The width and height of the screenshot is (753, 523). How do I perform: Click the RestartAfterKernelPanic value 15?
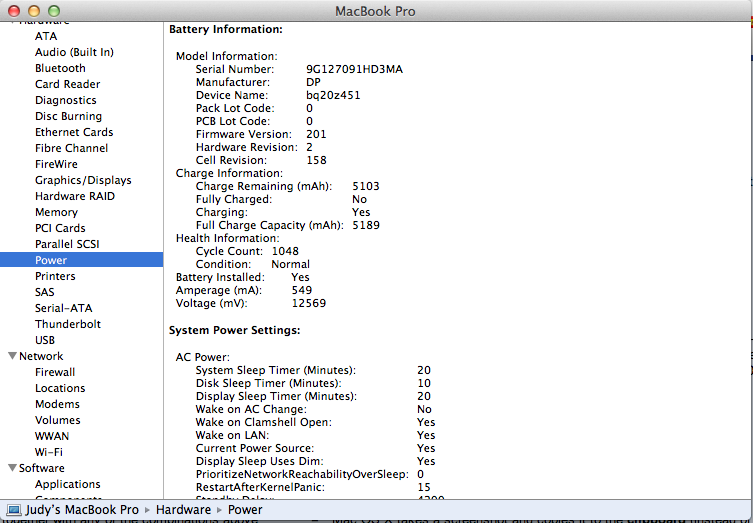coord(424,487)
